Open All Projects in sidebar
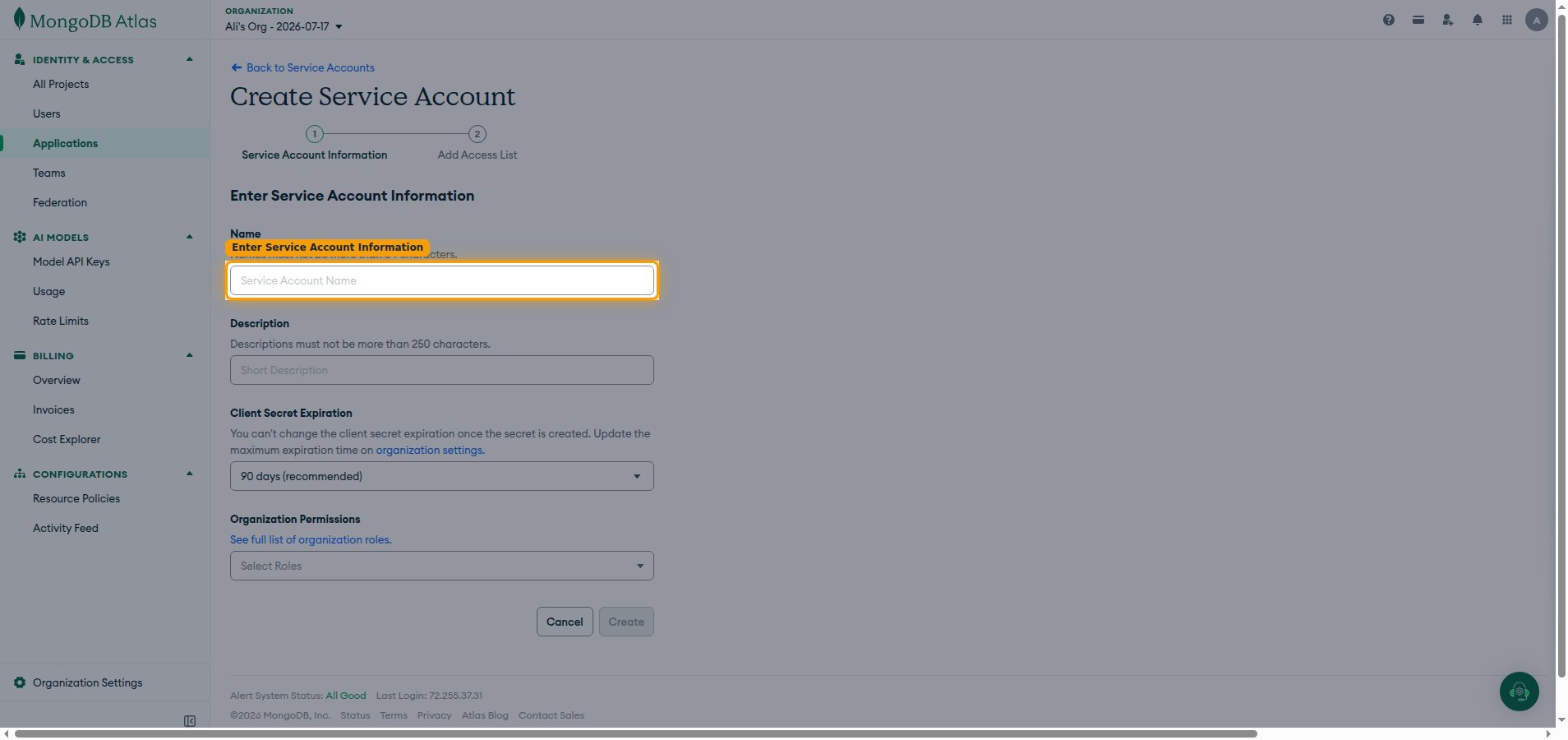1568x740 pixels. point(61,84)
